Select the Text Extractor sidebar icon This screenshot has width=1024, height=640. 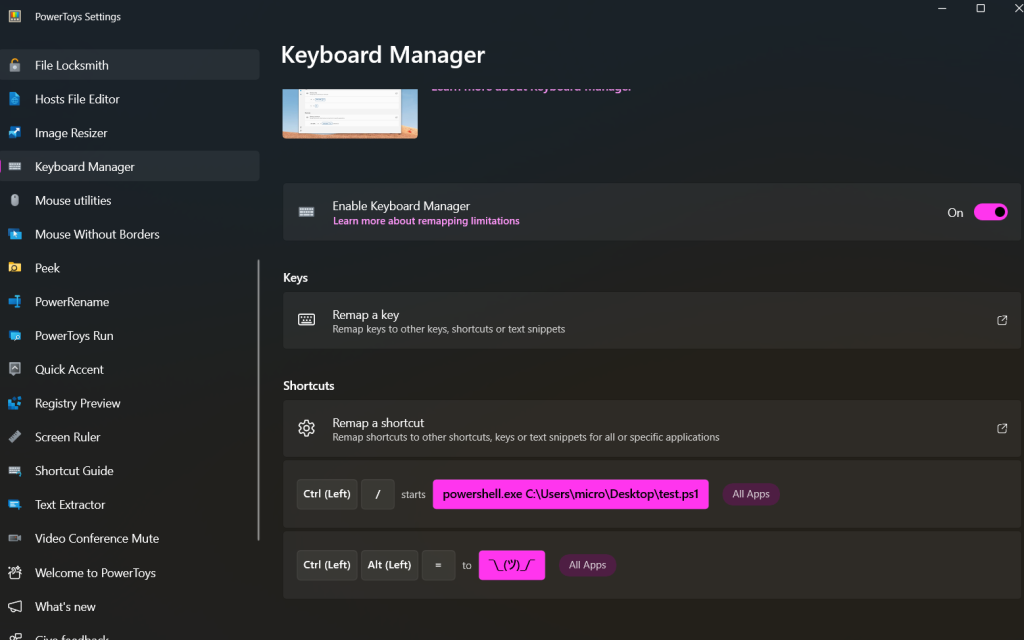click(14, 504)
